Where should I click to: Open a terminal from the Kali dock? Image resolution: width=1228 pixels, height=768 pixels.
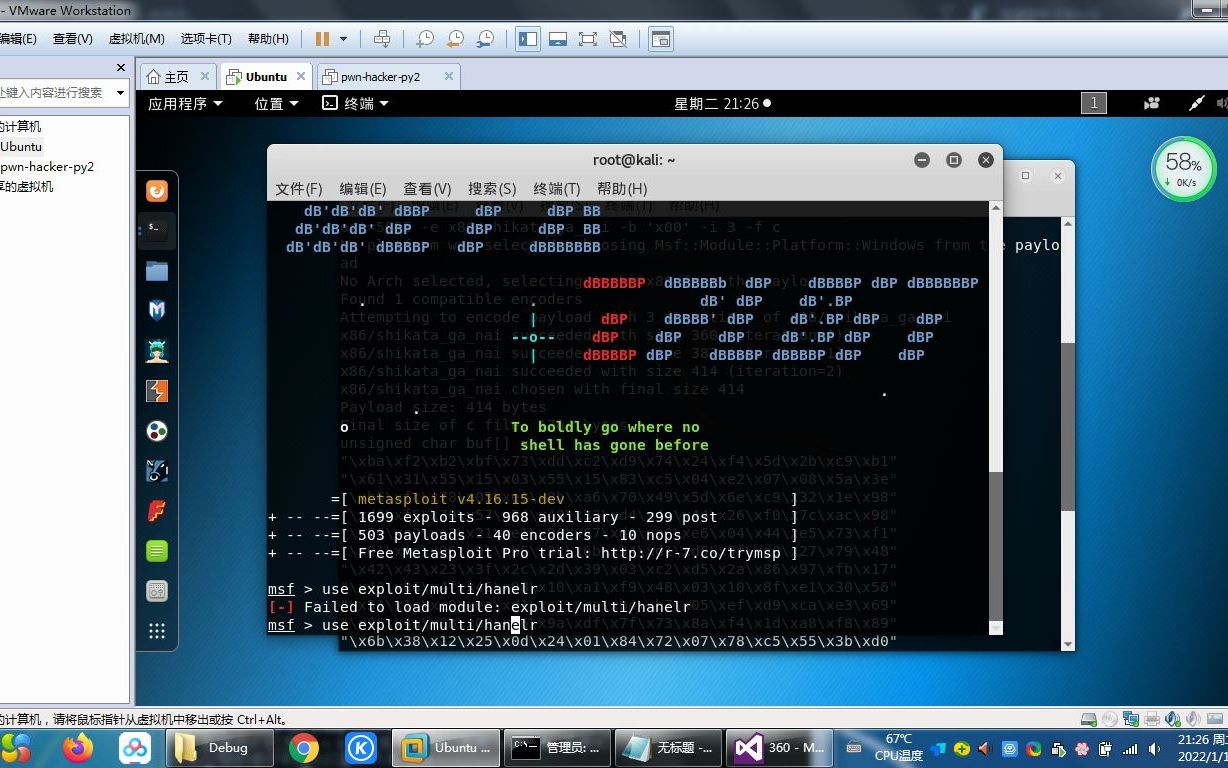point(158,228)
